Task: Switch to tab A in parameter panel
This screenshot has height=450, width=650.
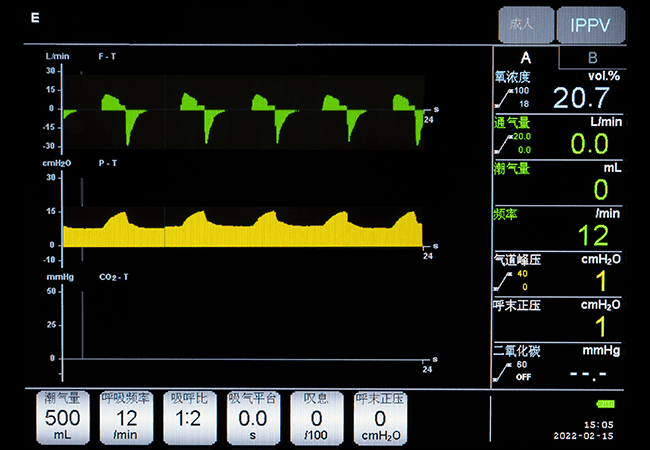Action: click(x=525, y=57)
